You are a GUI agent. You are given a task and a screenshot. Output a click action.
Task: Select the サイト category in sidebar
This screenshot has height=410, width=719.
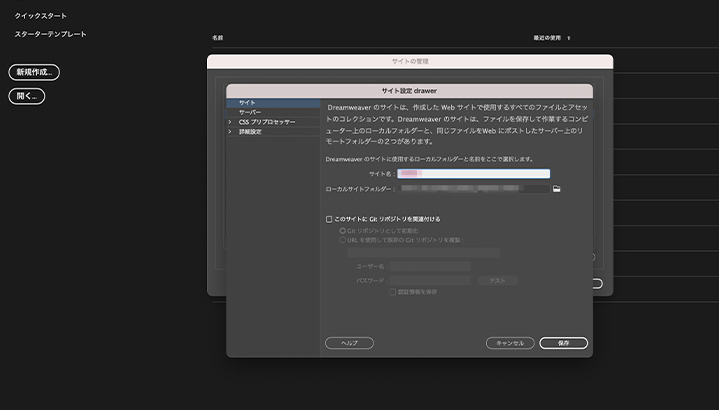[247, 103]
